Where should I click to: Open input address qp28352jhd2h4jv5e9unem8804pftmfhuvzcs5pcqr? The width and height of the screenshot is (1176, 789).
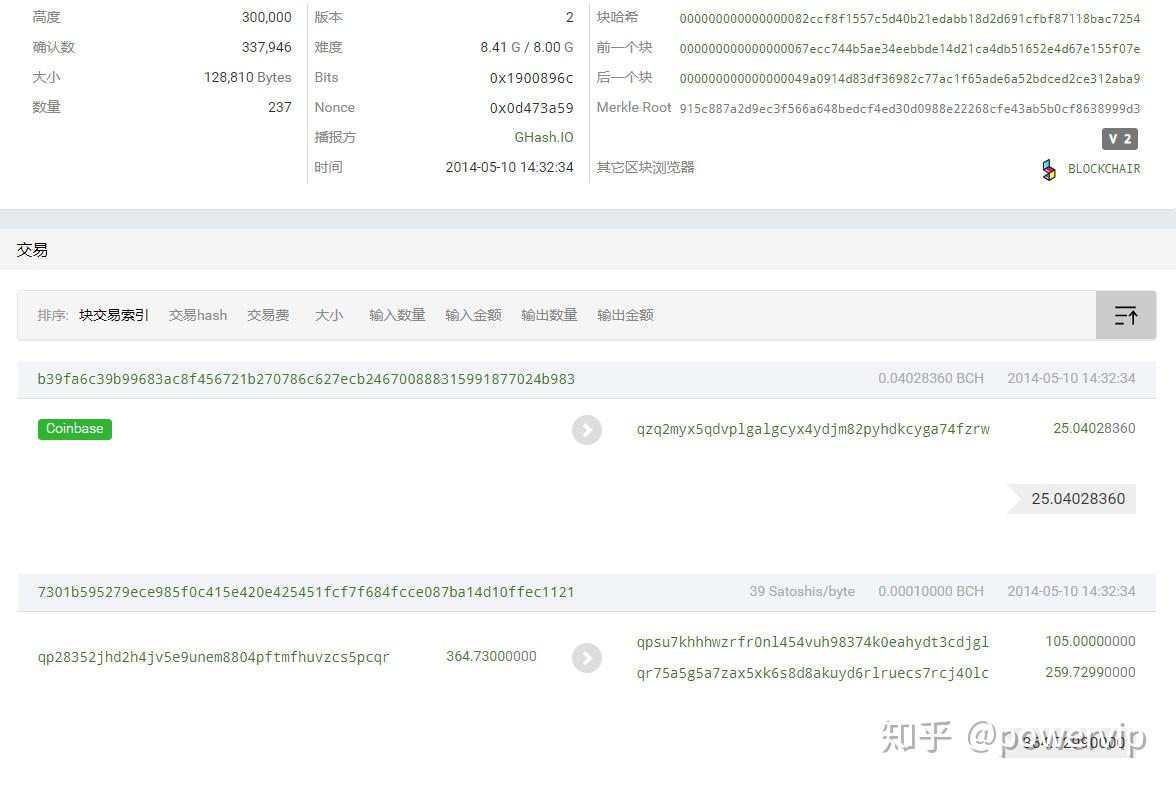pyautogui.click(x=213, y=657)
